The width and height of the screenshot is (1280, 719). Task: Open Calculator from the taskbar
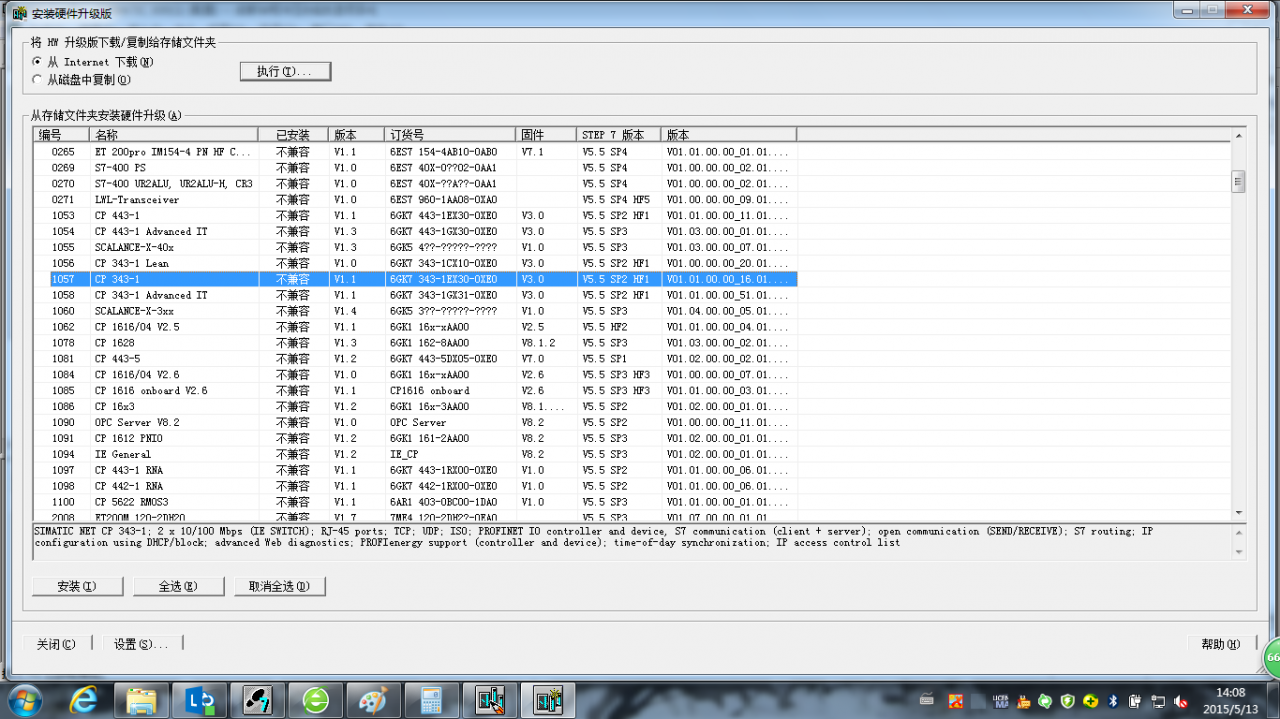click(x=431, y=700)
